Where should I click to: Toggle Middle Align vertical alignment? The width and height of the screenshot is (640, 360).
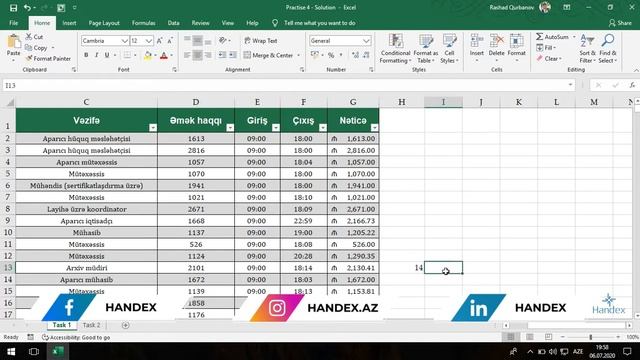(x=197, y=40)
